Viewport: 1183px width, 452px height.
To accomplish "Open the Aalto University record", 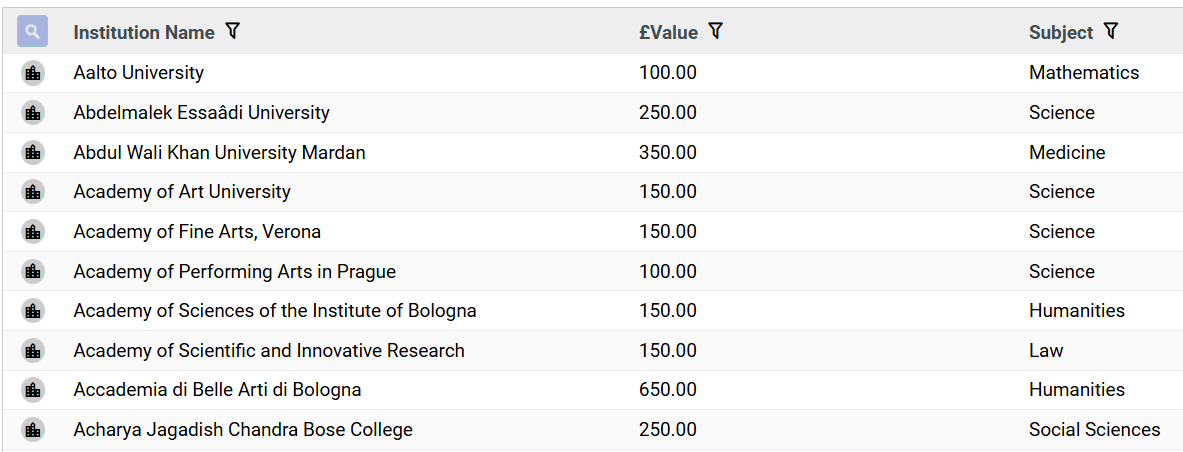I will 138,73.
